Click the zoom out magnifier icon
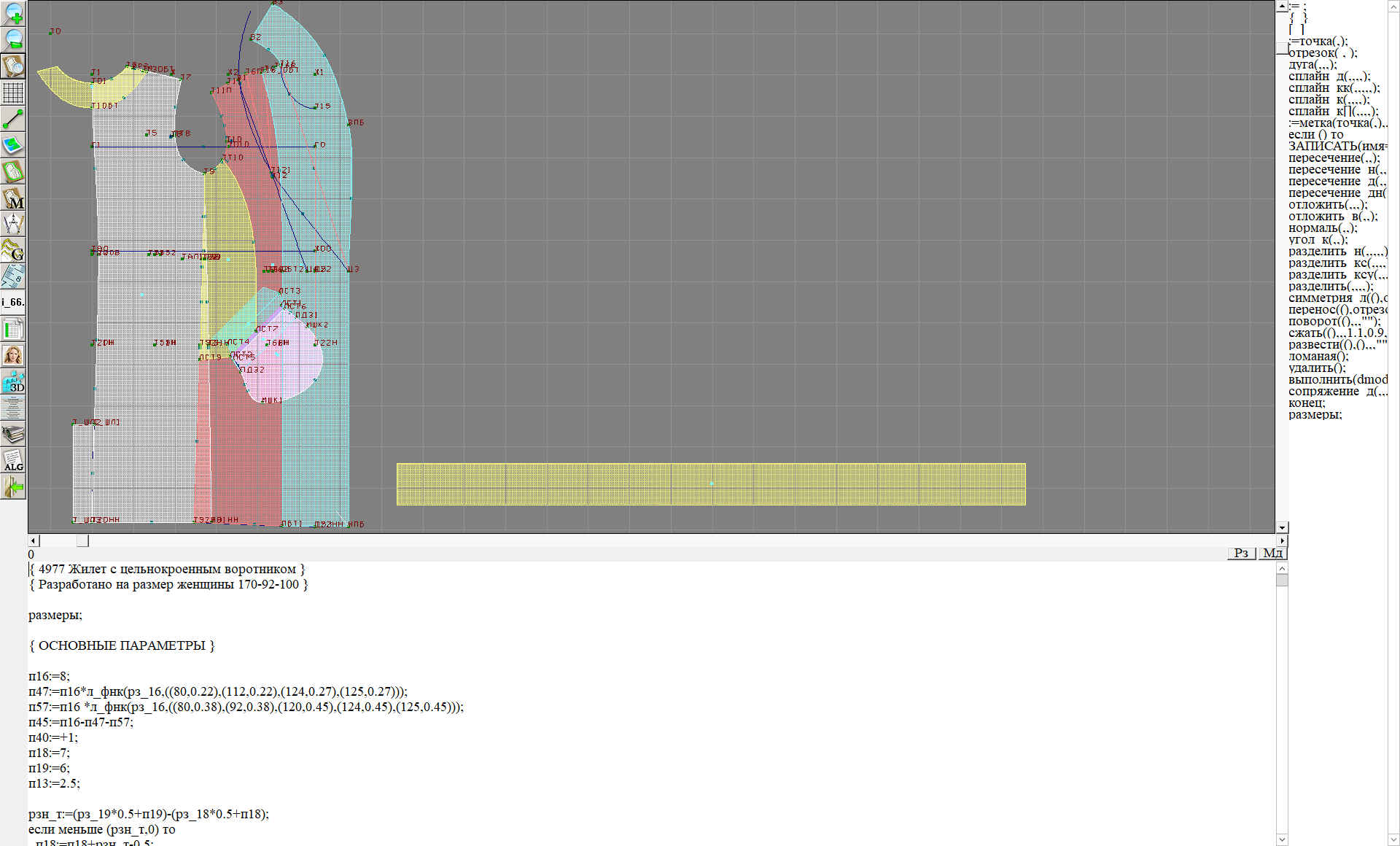Screen dimensions: 1400x846 tap(13, 39)
